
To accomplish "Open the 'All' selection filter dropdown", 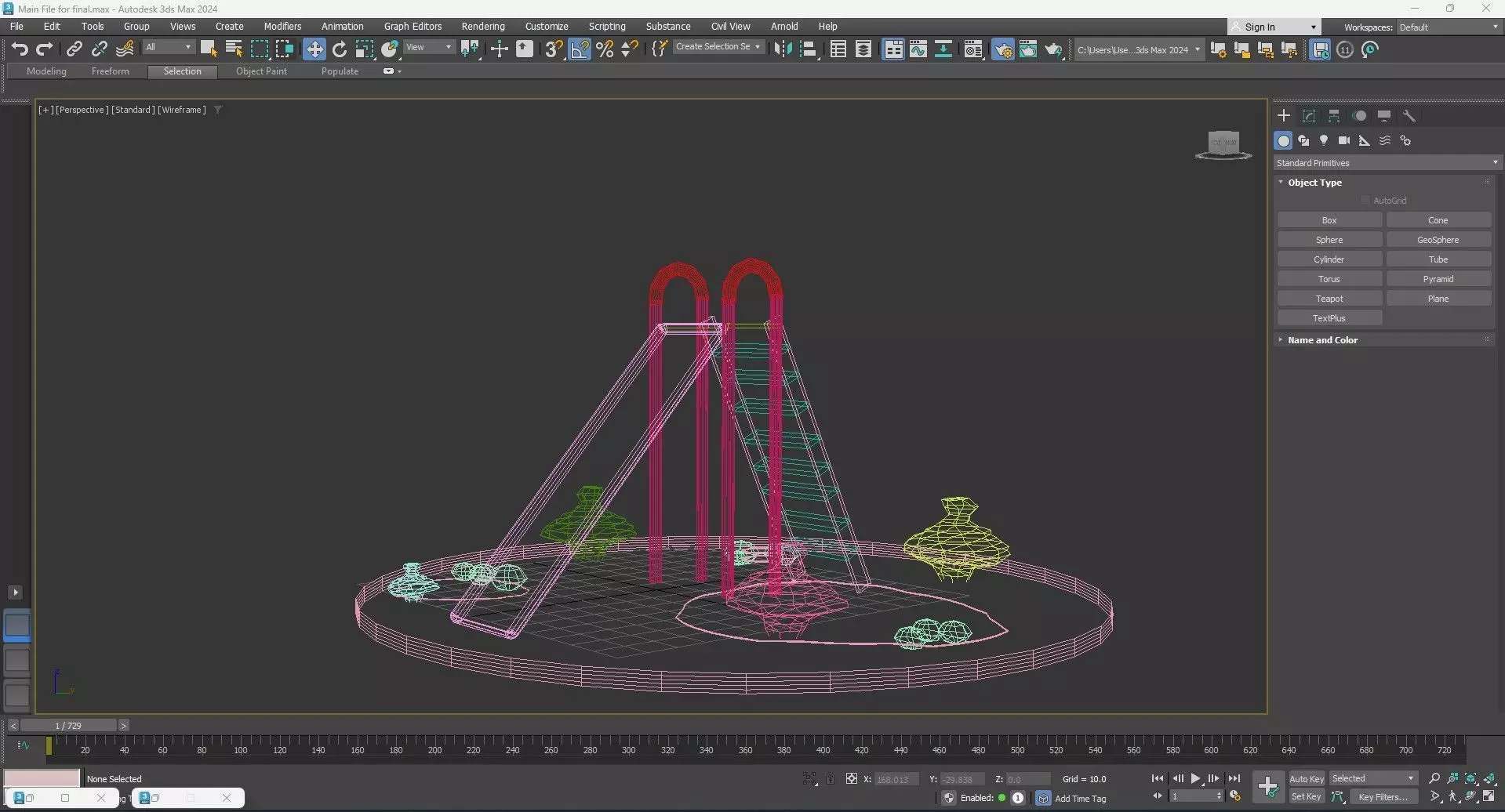I will tap(168, 47).
